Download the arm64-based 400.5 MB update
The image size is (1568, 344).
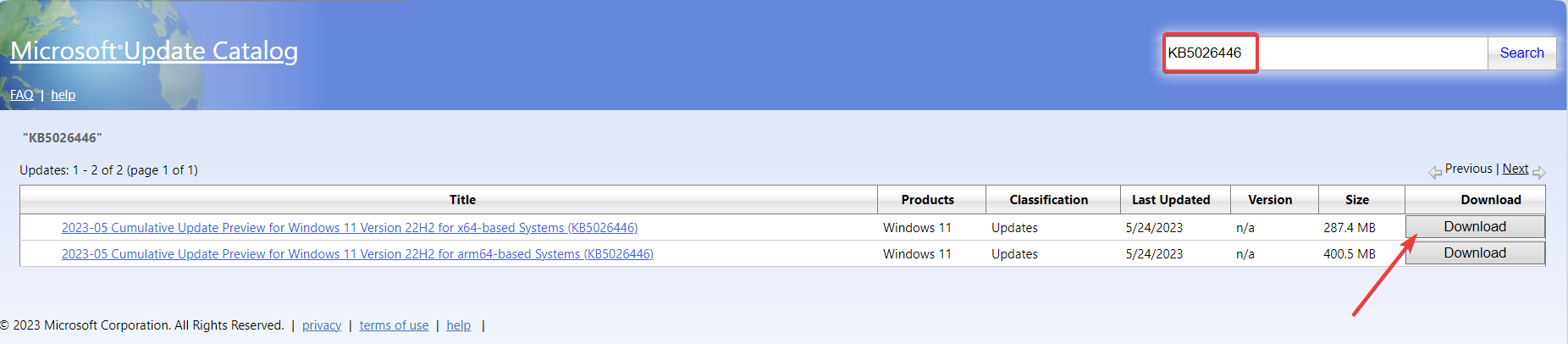pyautogui.click(x=1475, y=253)
